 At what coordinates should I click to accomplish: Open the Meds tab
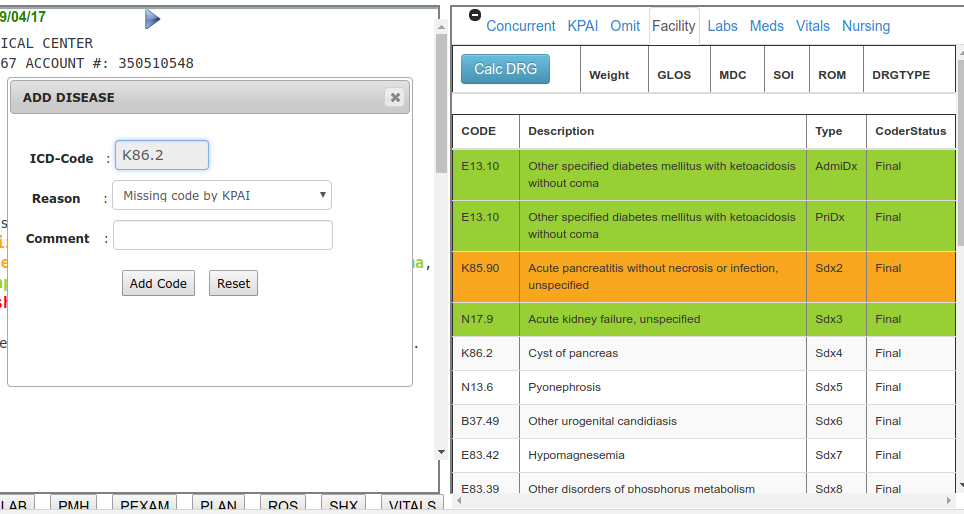(x=767, y=26)
